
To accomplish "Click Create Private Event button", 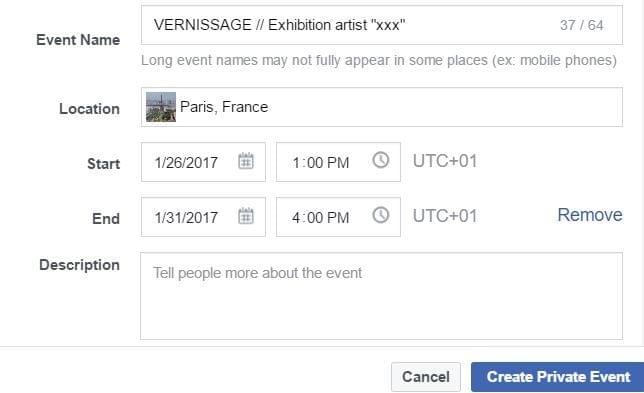I will click(558, 377).
